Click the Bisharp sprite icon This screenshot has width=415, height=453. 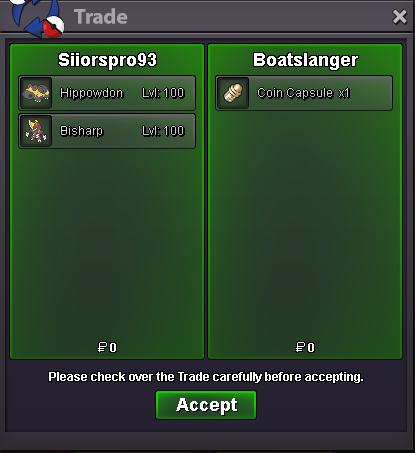pos(36,131)
